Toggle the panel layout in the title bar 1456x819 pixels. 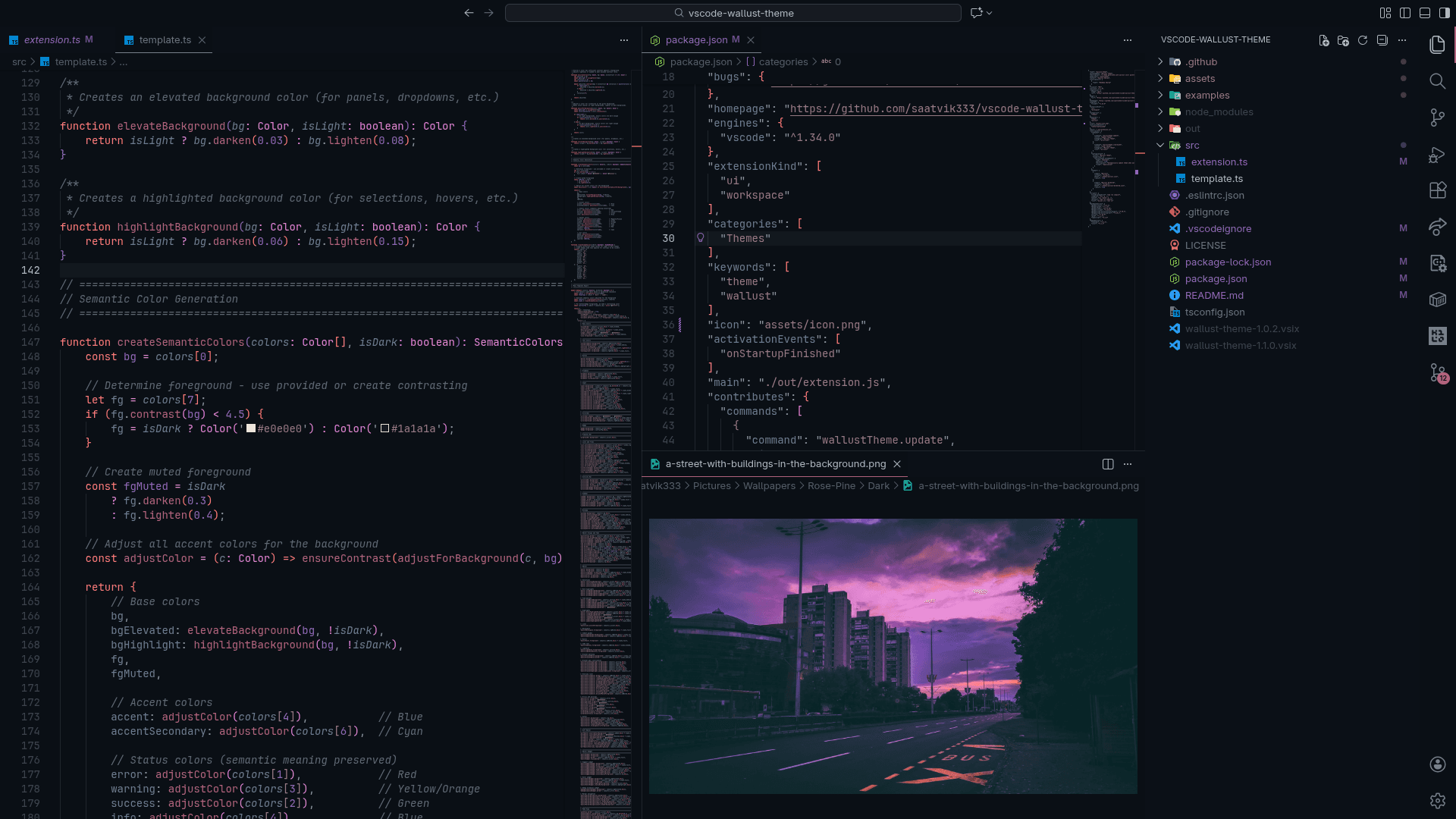[1426, 12]
